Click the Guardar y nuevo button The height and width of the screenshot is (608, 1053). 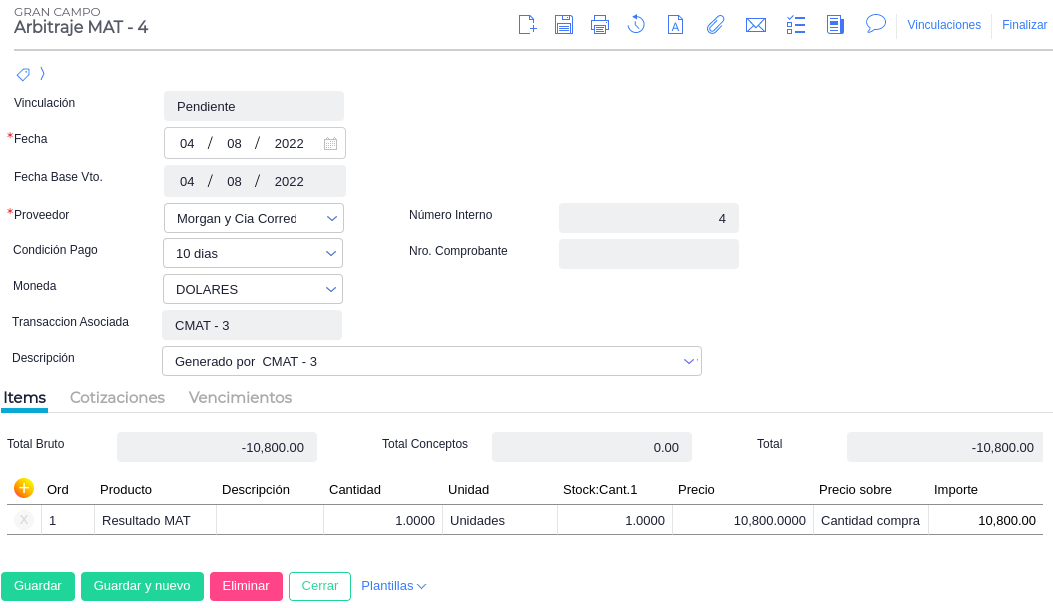[x=142, y=586]
